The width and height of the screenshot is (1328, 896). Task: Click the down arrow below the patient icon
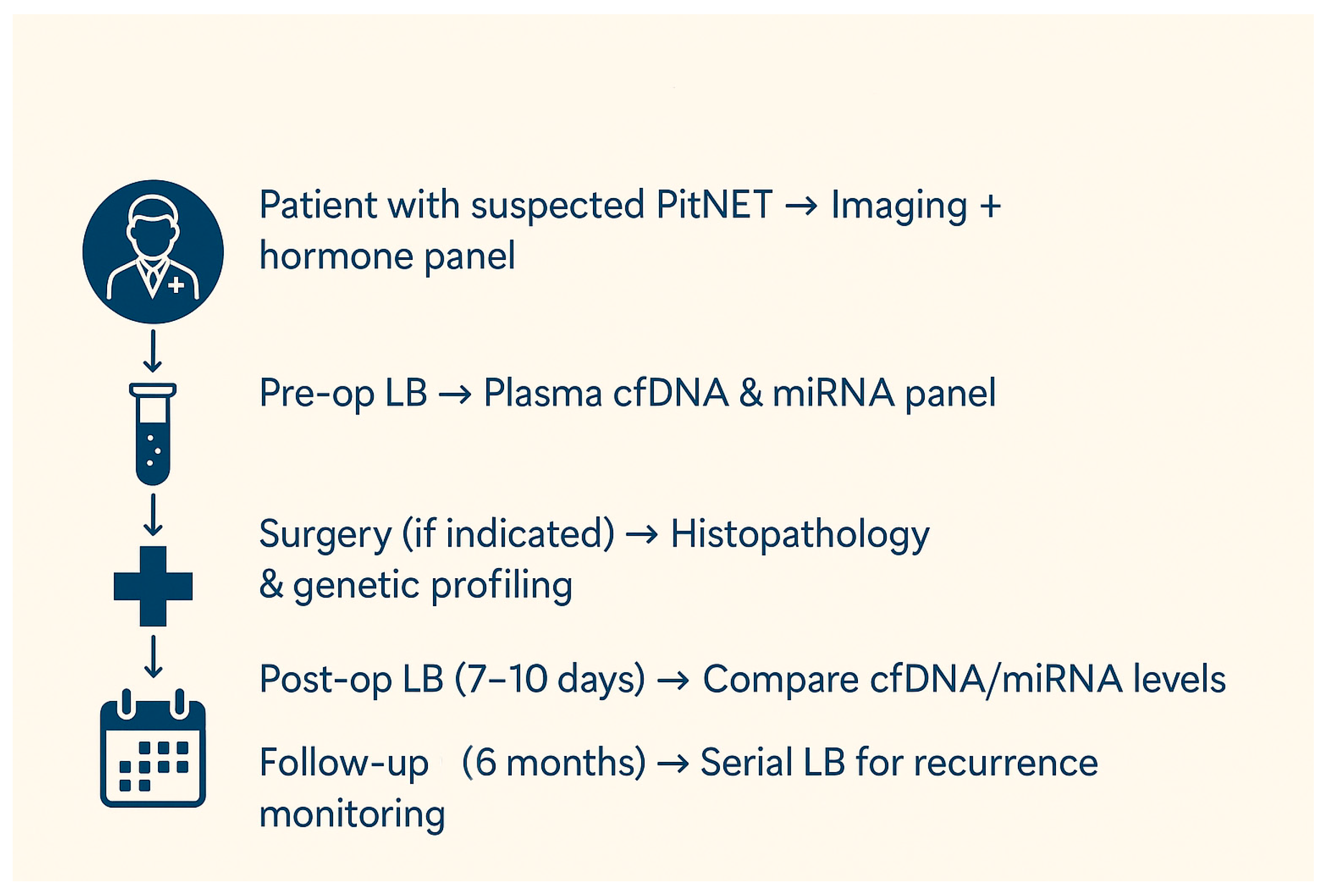point(153,350)
